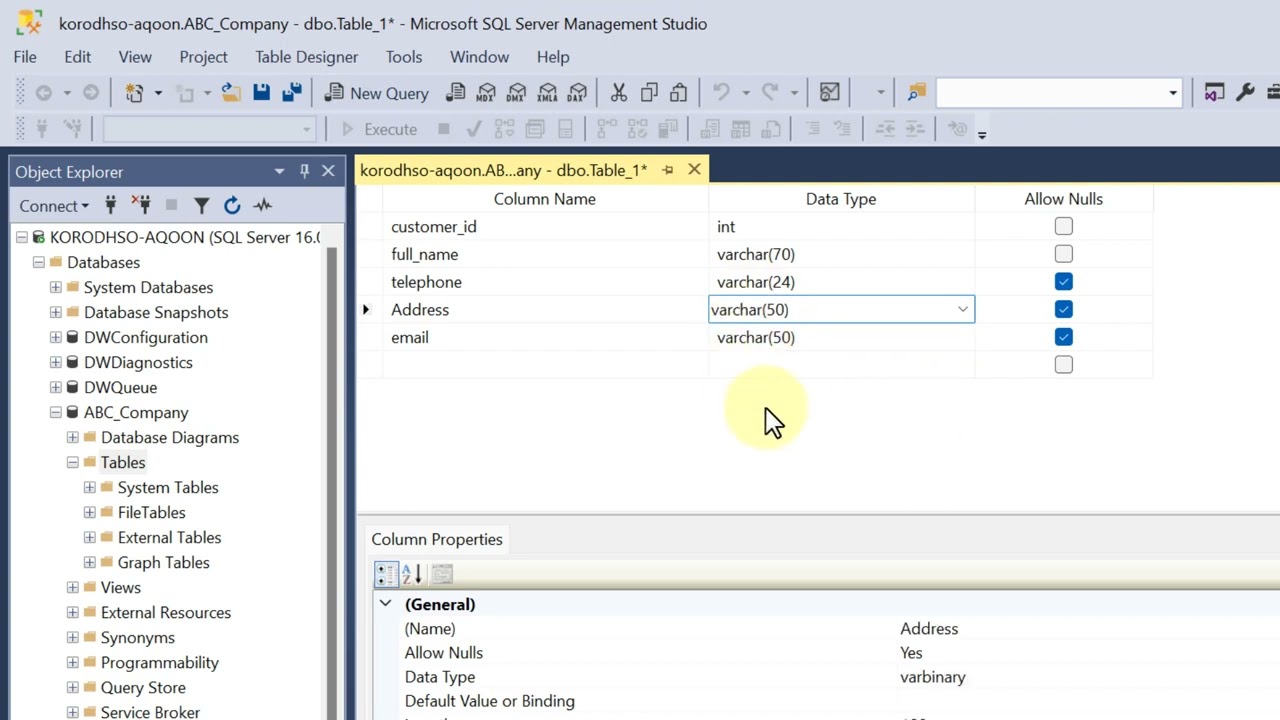The image size is (1280, 720).
Task: Open the Edit menu
Action: click(77, 57)
